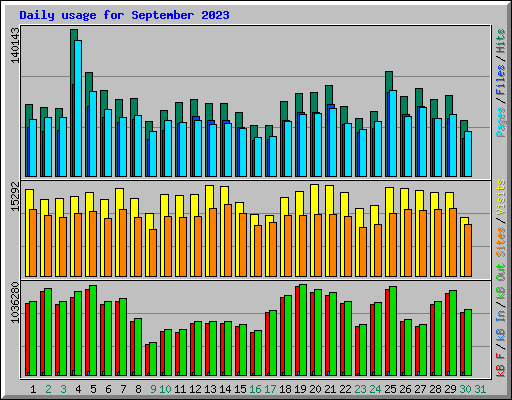Click the green kB Out bar for day 19
This screenshot has width=512, height=400.
303,330
